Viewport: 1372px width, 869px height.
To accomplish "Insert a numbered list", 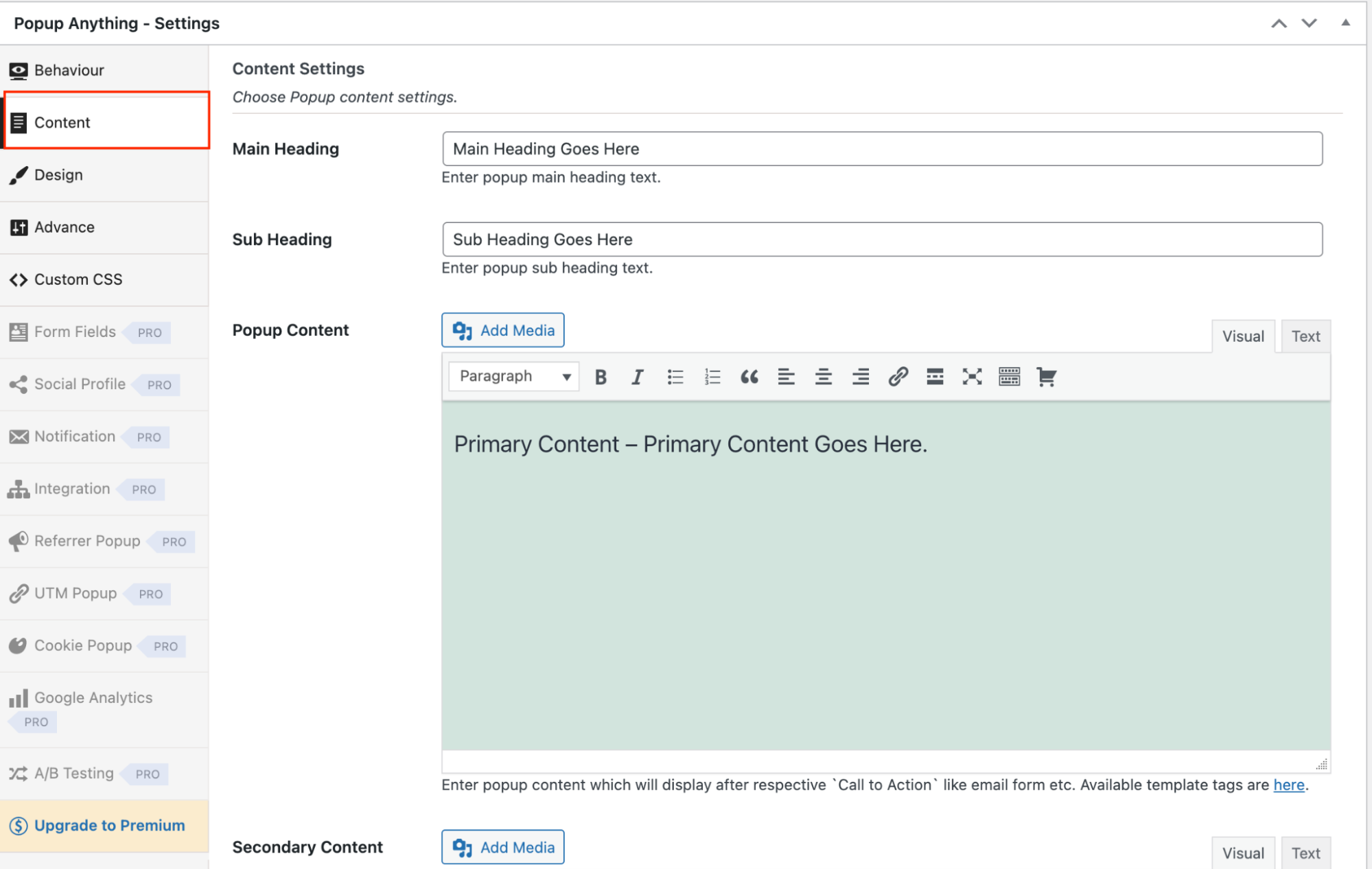I will [712, 376].
